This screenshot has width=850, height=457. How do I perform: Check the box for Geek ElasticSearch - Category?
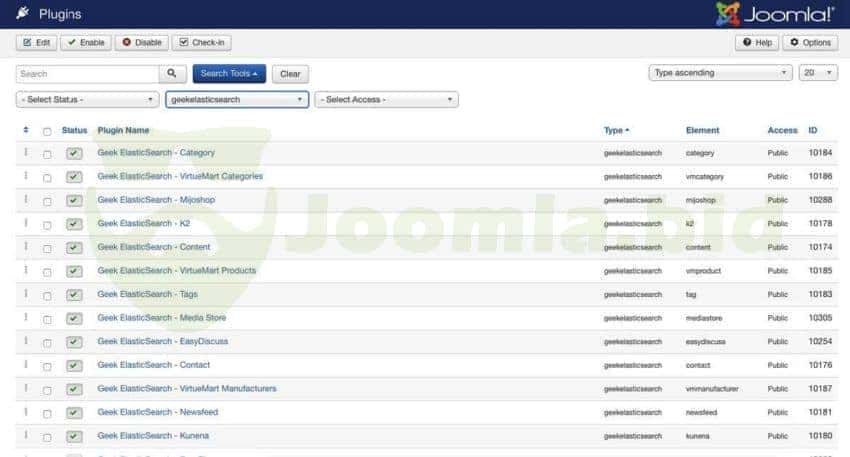(x=47, y=155)
